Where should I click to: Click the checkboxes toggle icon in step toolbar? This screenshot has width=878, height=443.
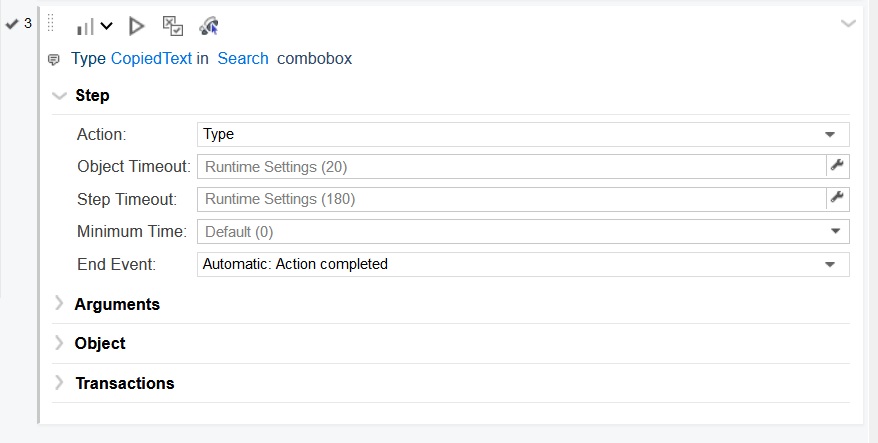(173, 26)
